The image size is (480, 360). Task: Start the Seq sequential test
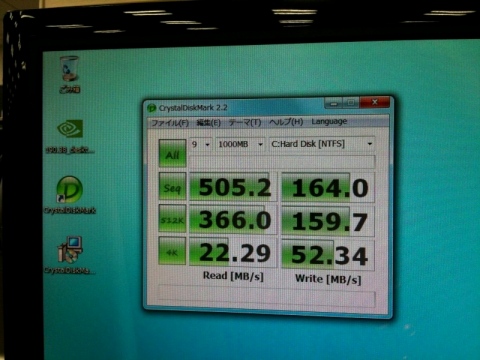click(172, 186)
